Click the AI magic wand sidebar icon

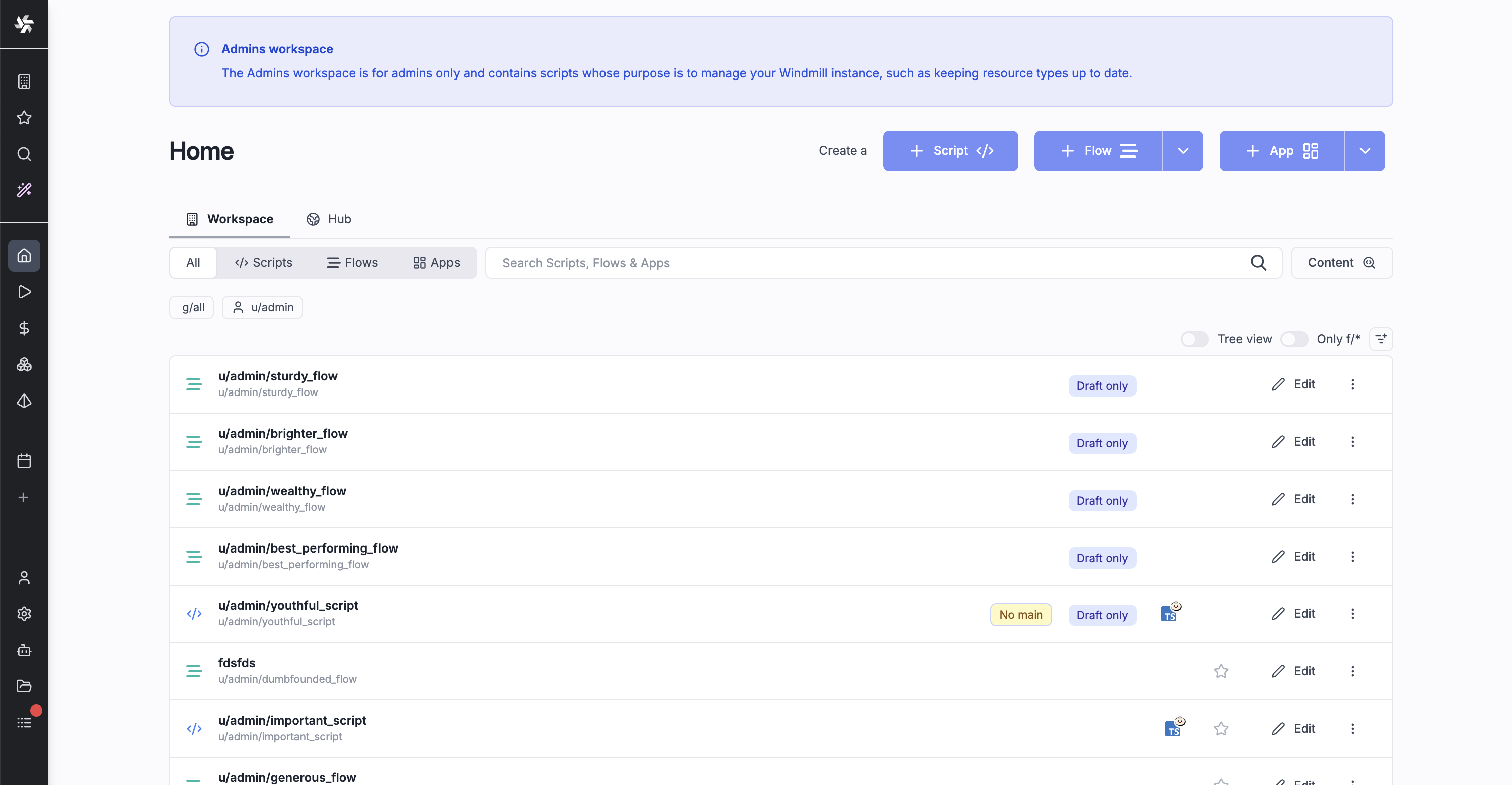pyautogui.click(x=24, y=190)
